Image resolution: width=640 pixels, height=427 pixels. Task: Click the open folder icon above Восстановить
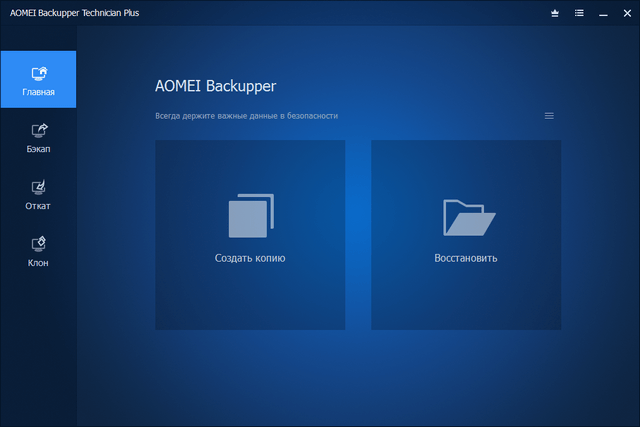[466, 217]
